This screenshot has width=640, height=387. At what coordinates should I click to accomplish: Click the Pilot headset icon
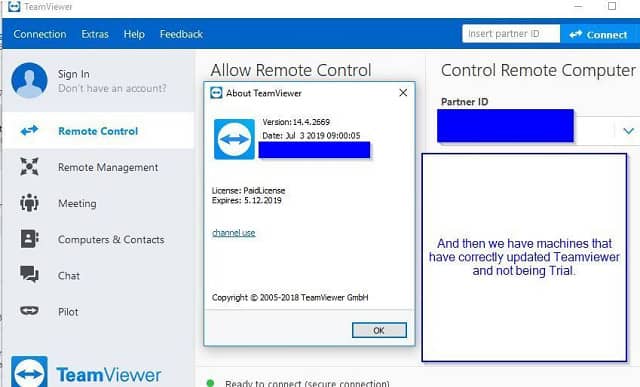(29, 311)
